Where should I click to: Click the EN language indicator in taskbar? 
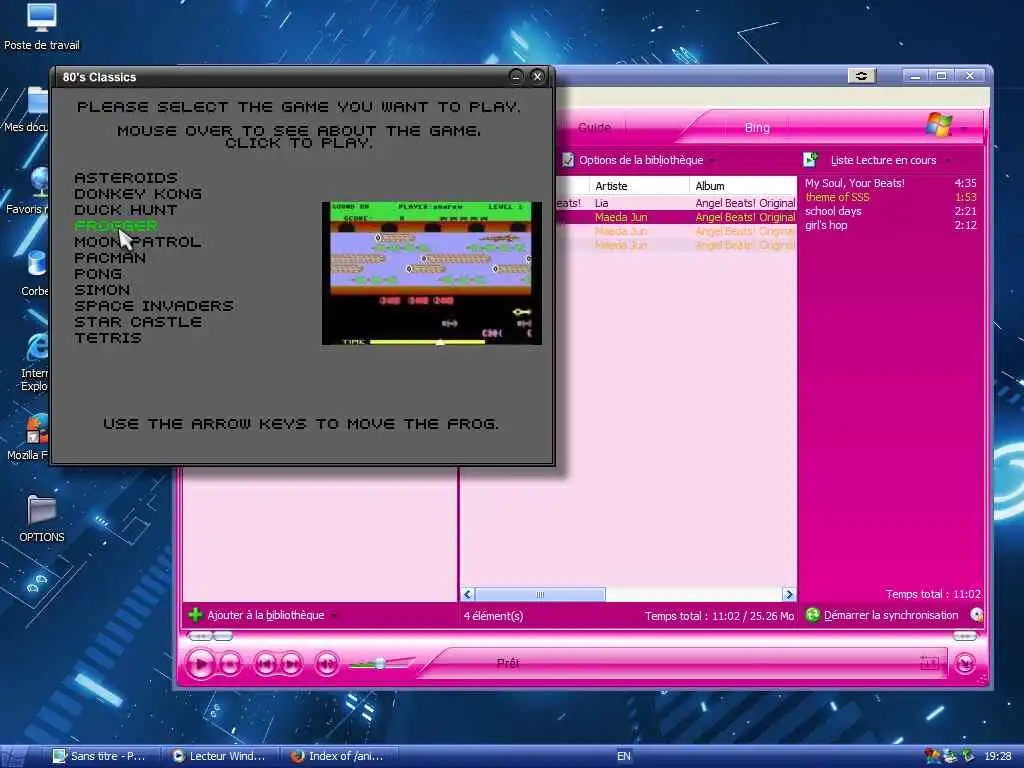[624, 756]
